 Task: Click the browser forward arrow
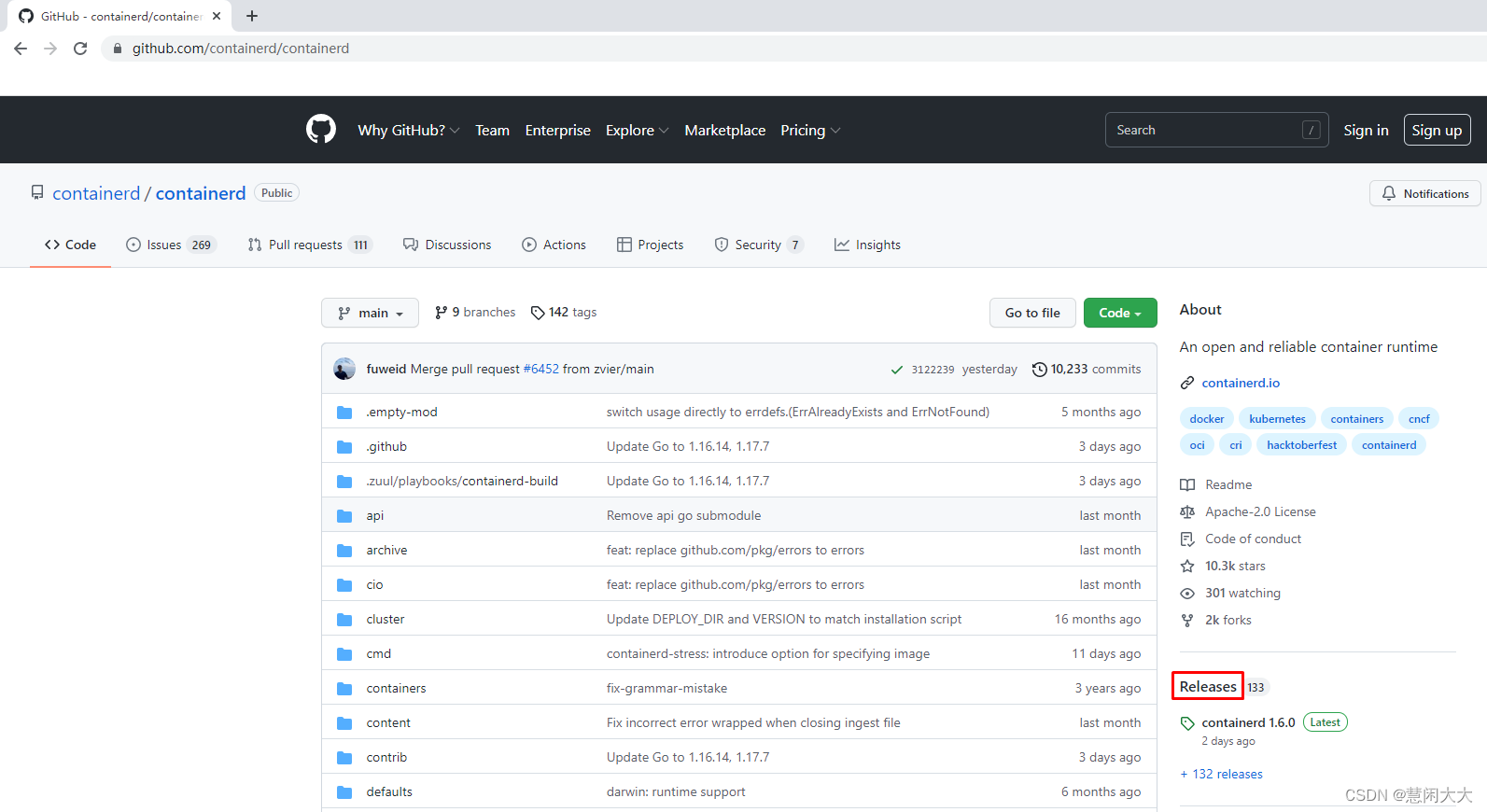(50, 49)
